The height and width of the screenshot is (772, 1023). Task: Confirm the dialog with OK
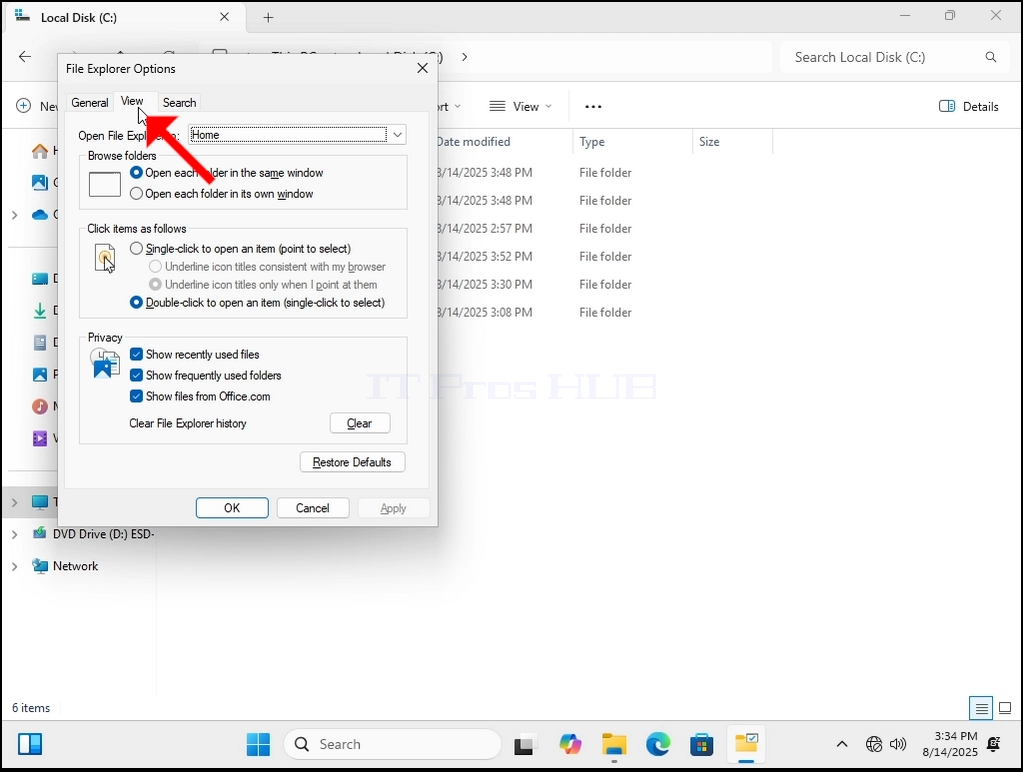(x=232, y=508)
